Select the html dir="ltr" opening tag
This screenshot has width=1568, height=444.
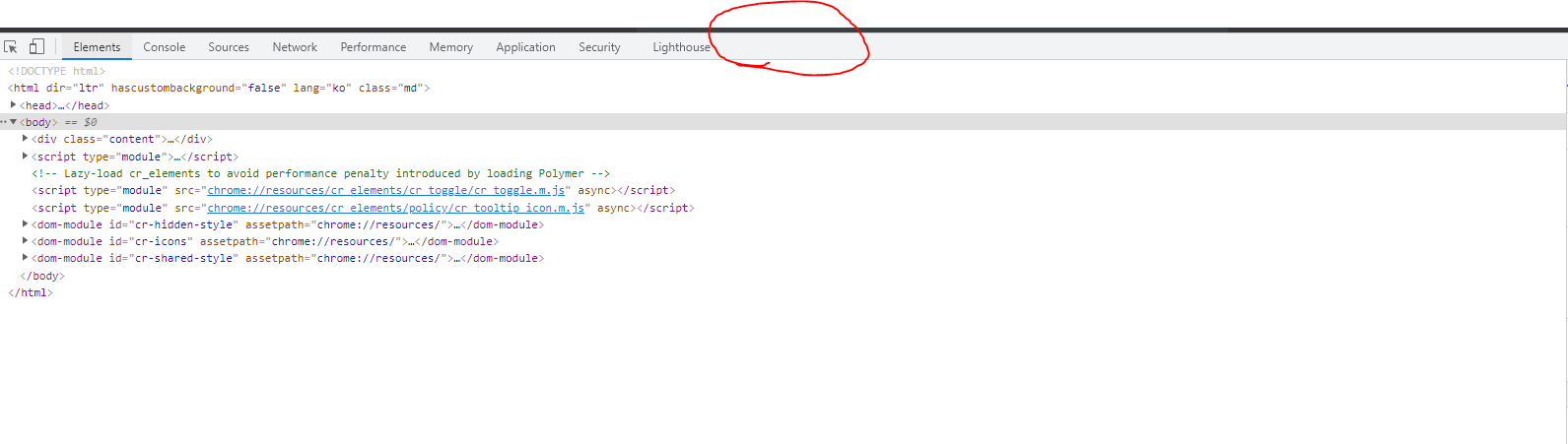(219, 88)
